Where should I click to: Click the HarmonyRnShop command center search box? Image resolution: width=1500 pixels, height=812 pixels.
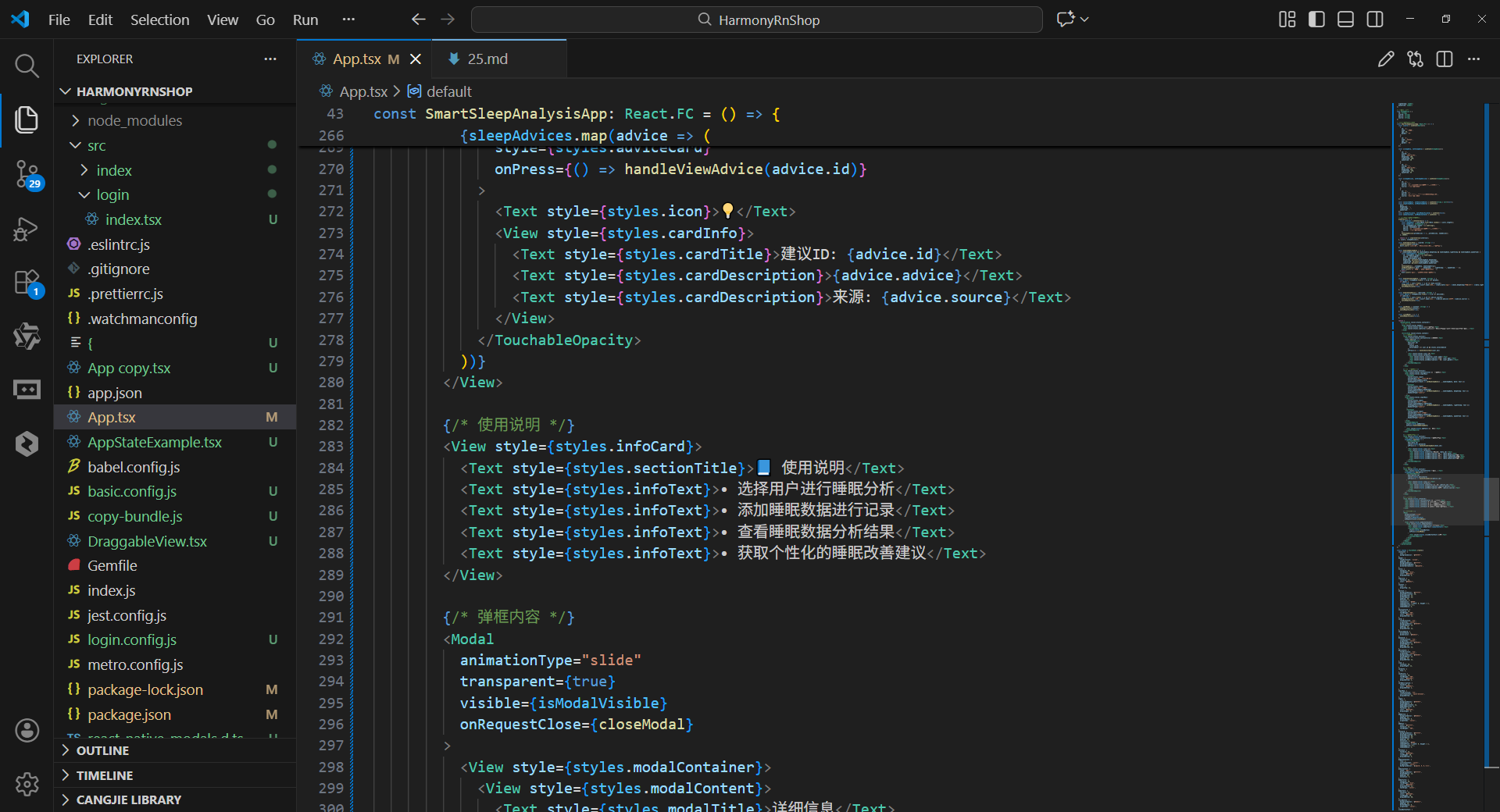[756, 20]
